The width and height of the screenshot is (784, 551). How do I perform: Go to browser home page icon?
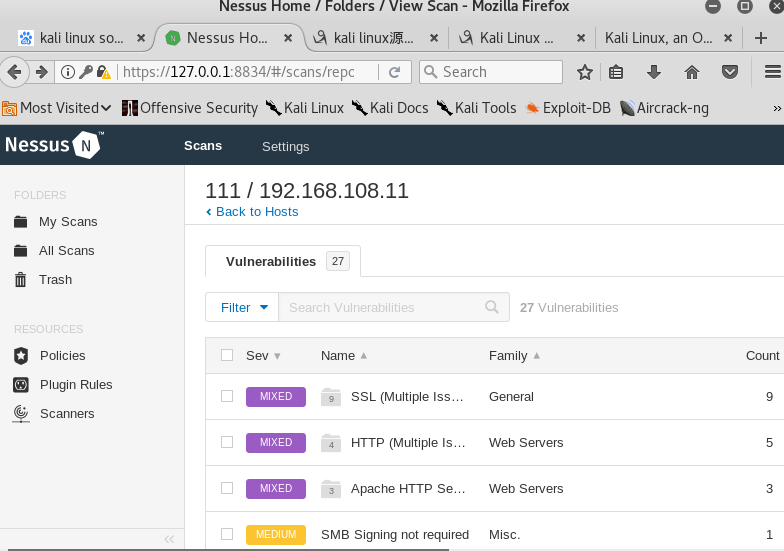692,72
